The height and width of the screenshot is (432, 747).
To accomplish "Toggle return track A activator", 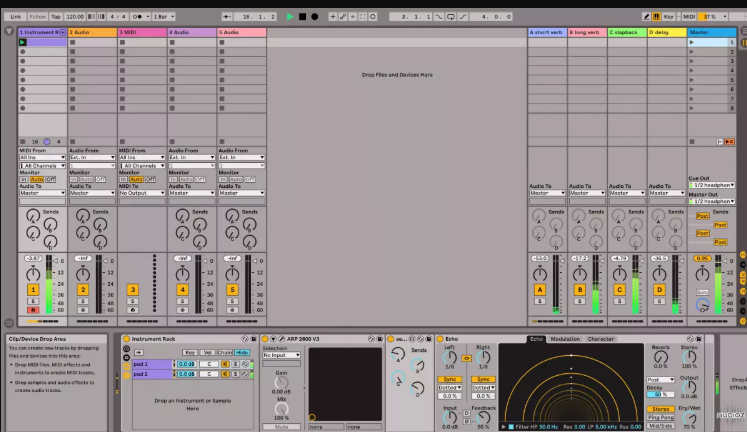I will coord(540,290).
